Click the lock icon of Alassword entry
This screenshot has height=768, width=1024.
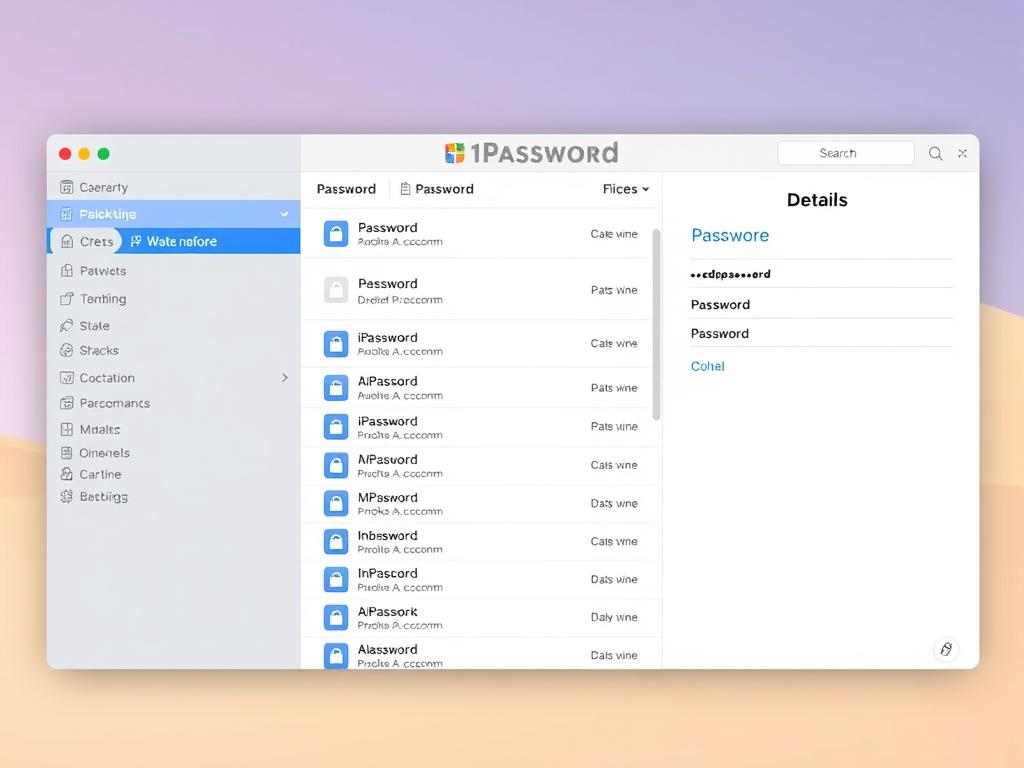tap(336, 655)
